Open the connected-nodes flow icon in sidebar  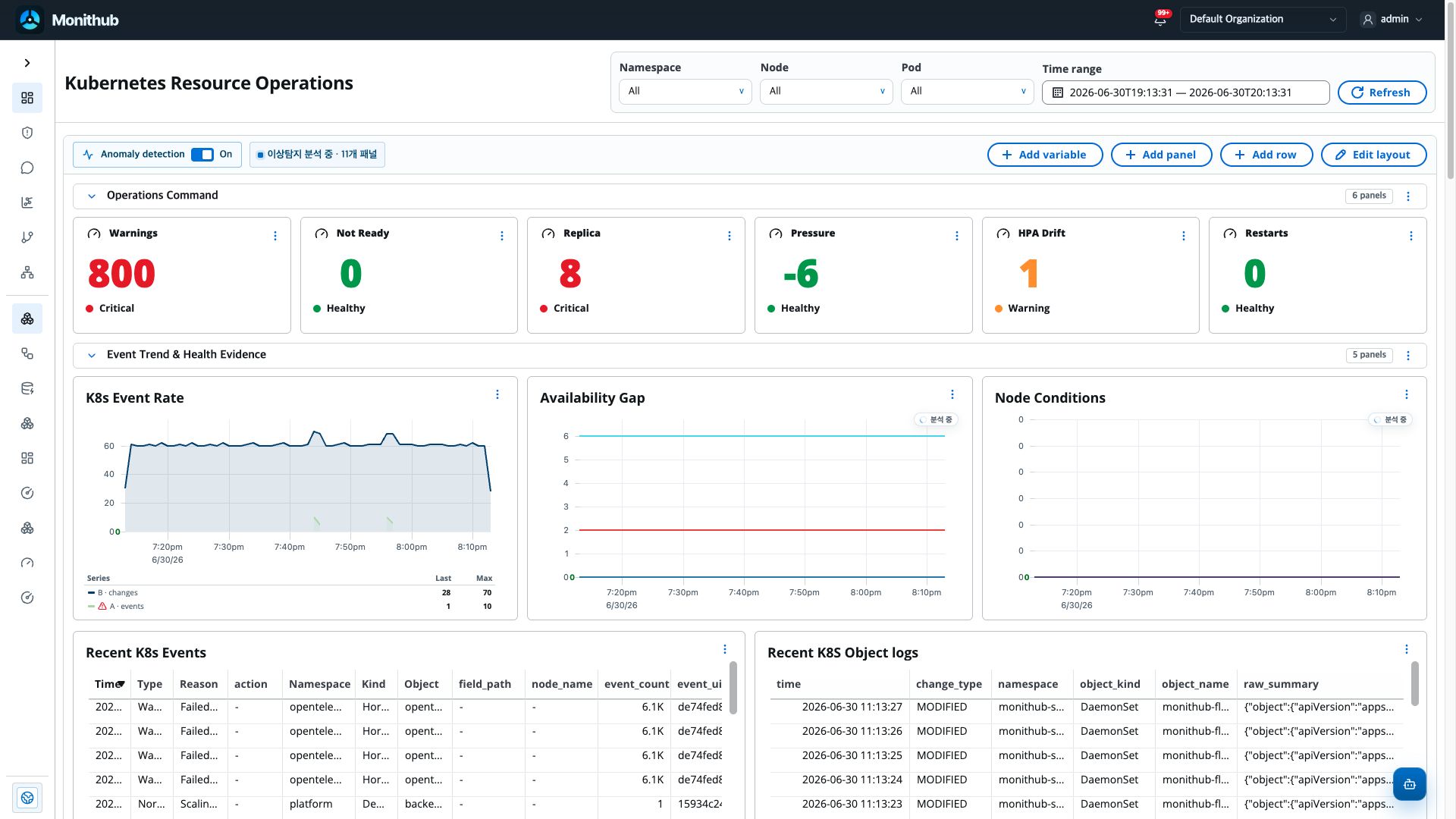27,353
